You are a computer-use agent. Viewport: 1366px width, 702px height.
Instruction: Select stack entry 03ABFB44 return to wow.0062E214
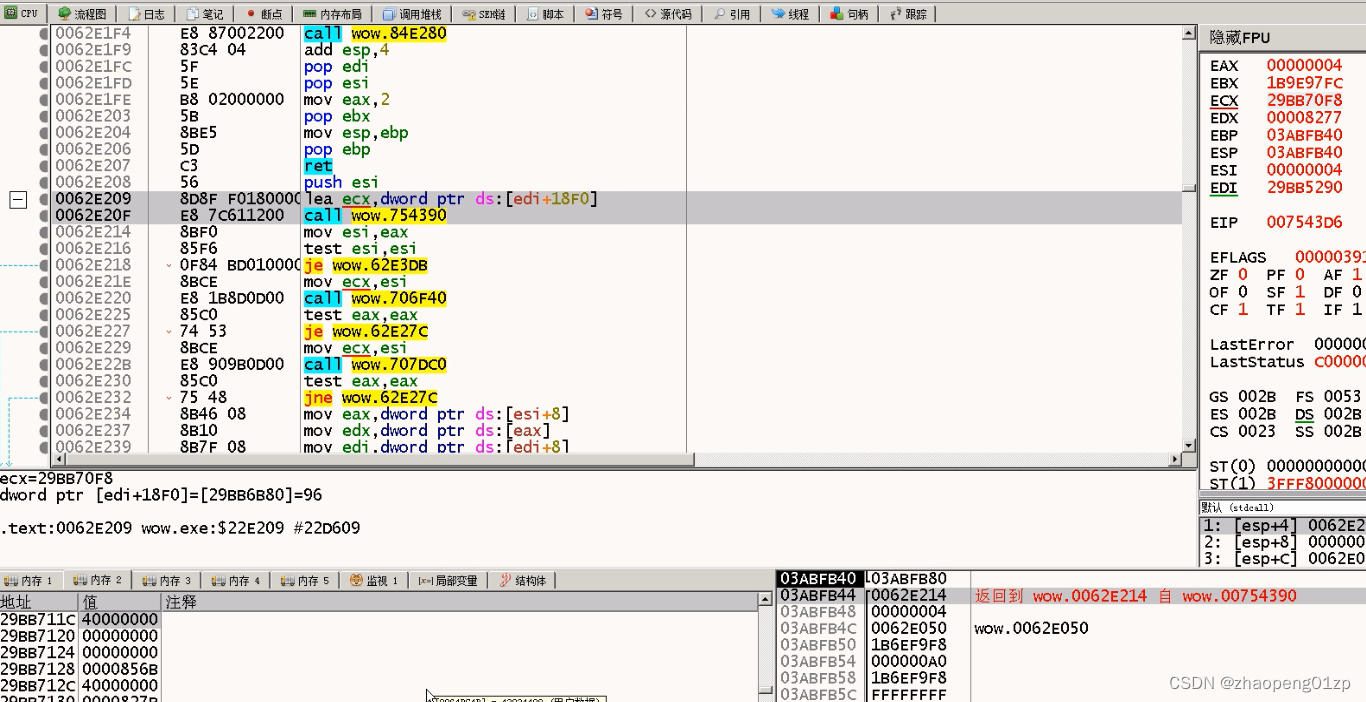tap(1071, 596)
